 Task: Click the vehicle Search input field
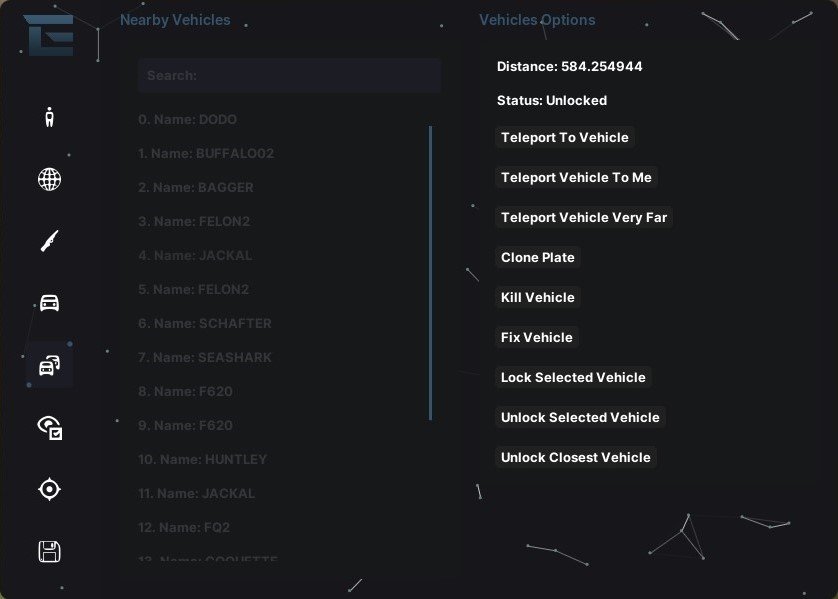(289, 75)
